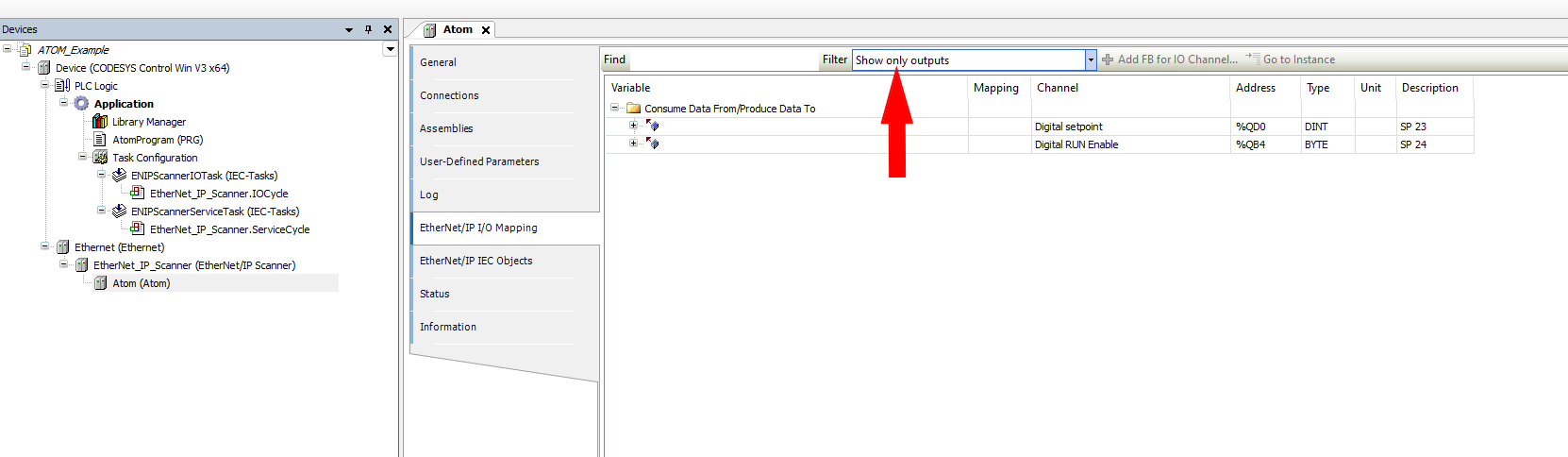Click the Add FB for IO Channel plus icon
Viewport: 1568px width, 457px height.
click(1108, 59)
